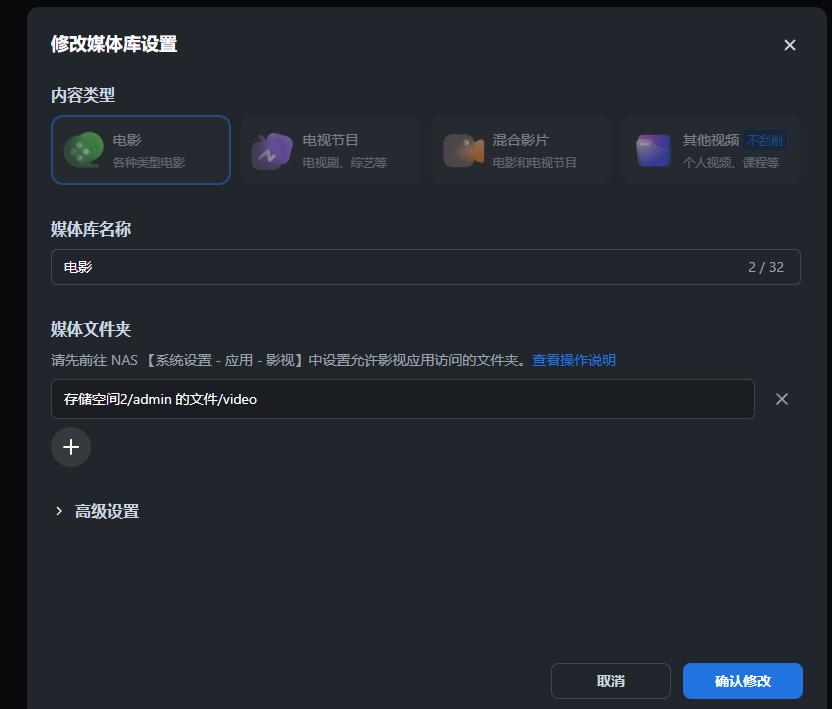This screenshot has width=832, height=709.
Task: Click the 内容类型 heading
Action: pyautogui.click(x=83, y=96)
